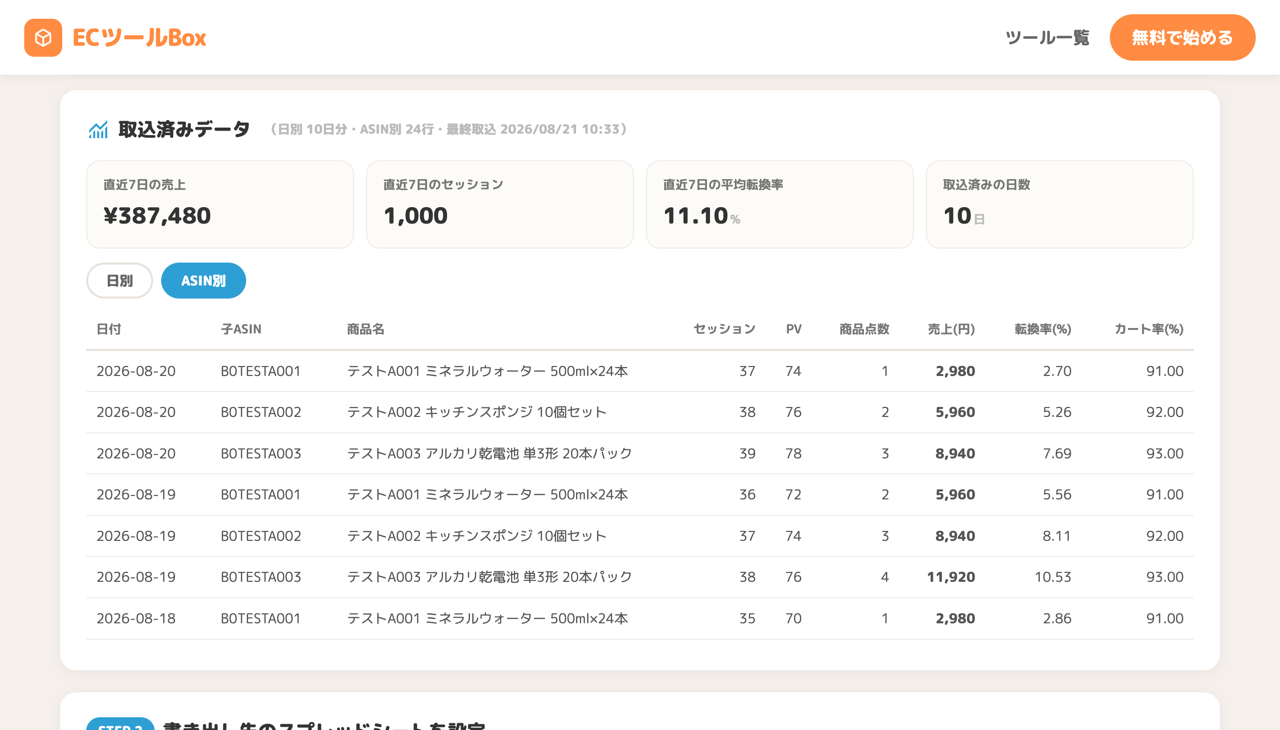Click the 直近7日のセッション card label
1280x730 pixels.
tap(443, 185)
